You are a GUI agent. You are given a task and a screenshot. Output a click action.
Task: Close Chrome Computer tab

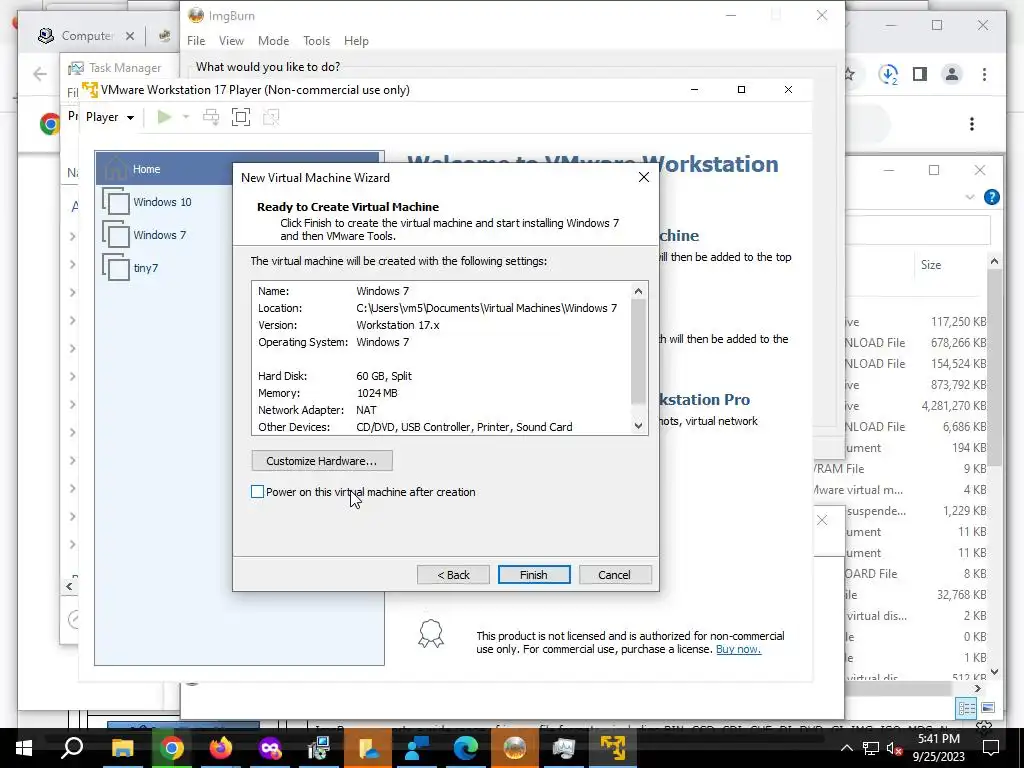[x=130, y=36]
